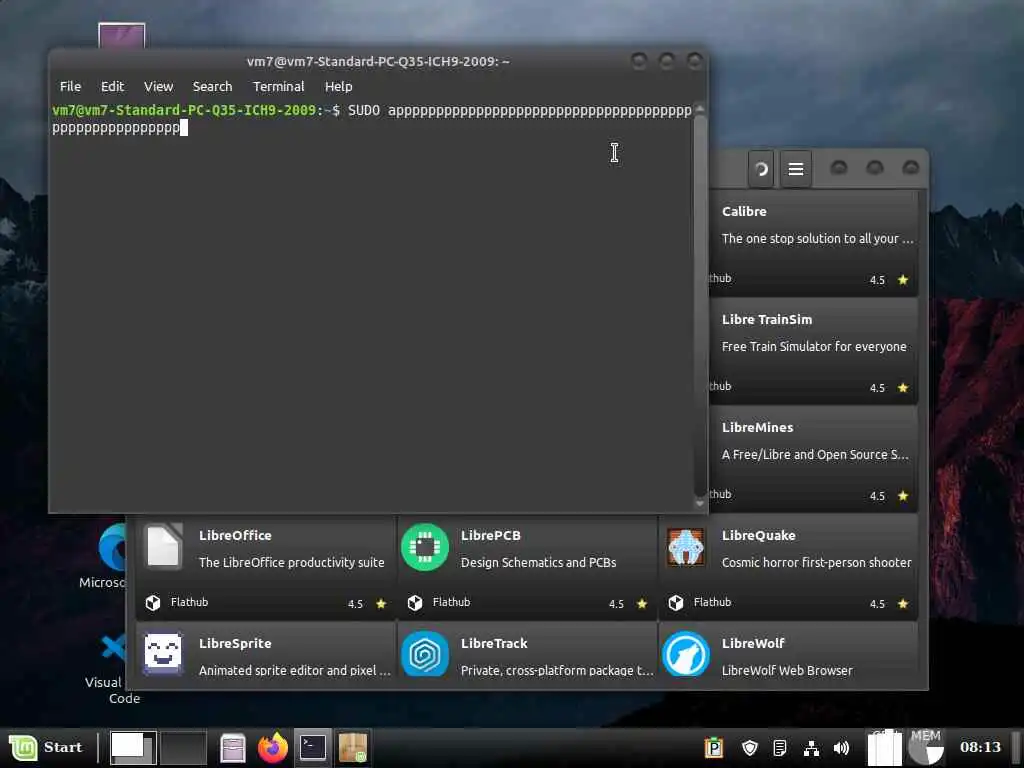
Task: Click the rating star on LibreMines card
Action: tap(903, 495)
